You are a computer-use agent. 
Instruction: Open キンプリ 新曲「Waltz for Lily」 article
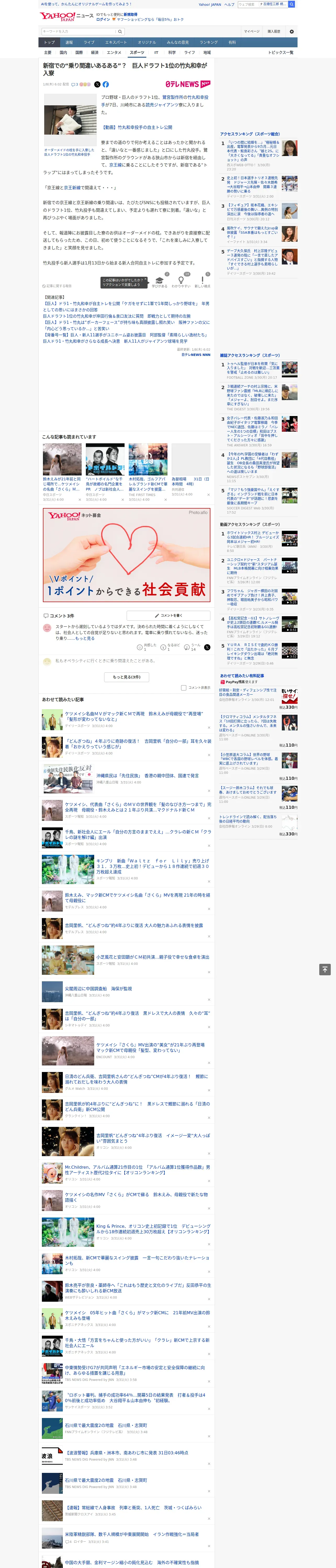tap(153, 866)
